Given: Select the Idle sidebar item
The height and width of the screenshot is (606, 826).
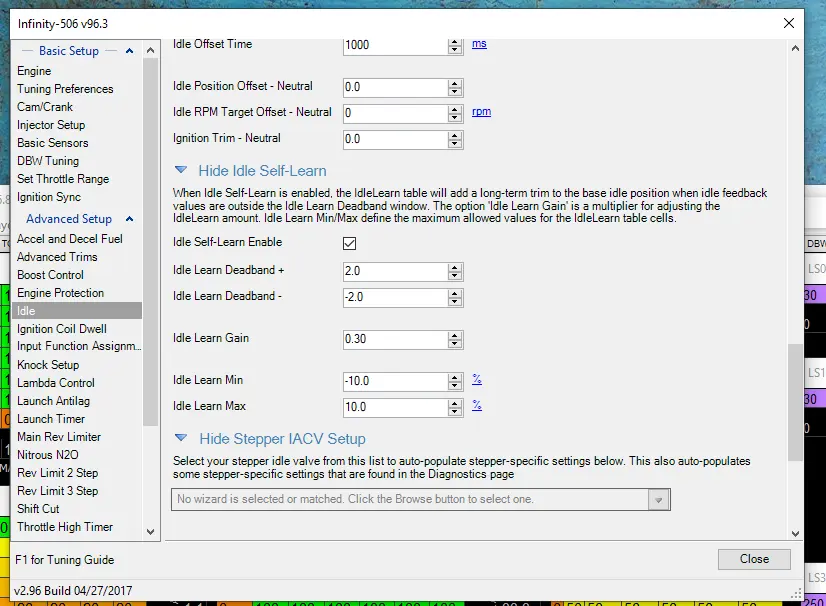Looking at the screenshot, I should pyautogui.click(x=77, y=310).
